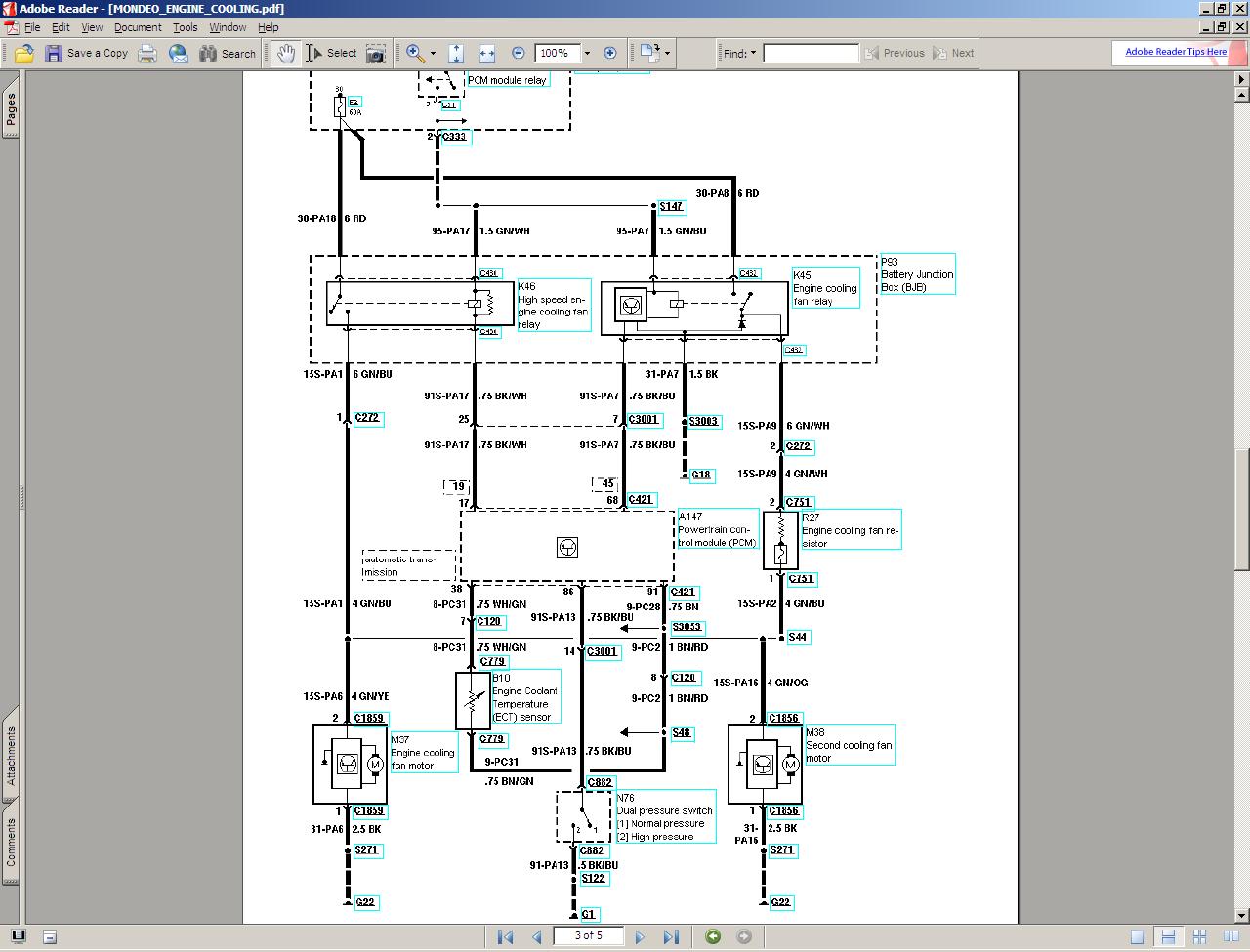Open the rotate view dropdown arrow
This screenshot has width=1250, height=952.
tap(668, 53)
